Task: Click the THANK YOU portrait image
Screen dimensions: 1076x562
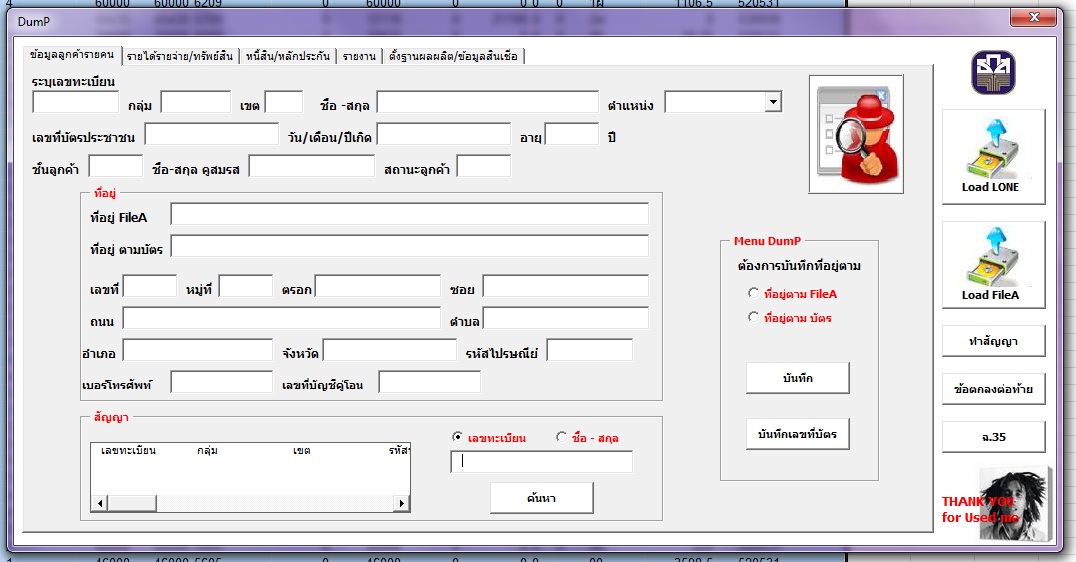Action: [1014, 503]
